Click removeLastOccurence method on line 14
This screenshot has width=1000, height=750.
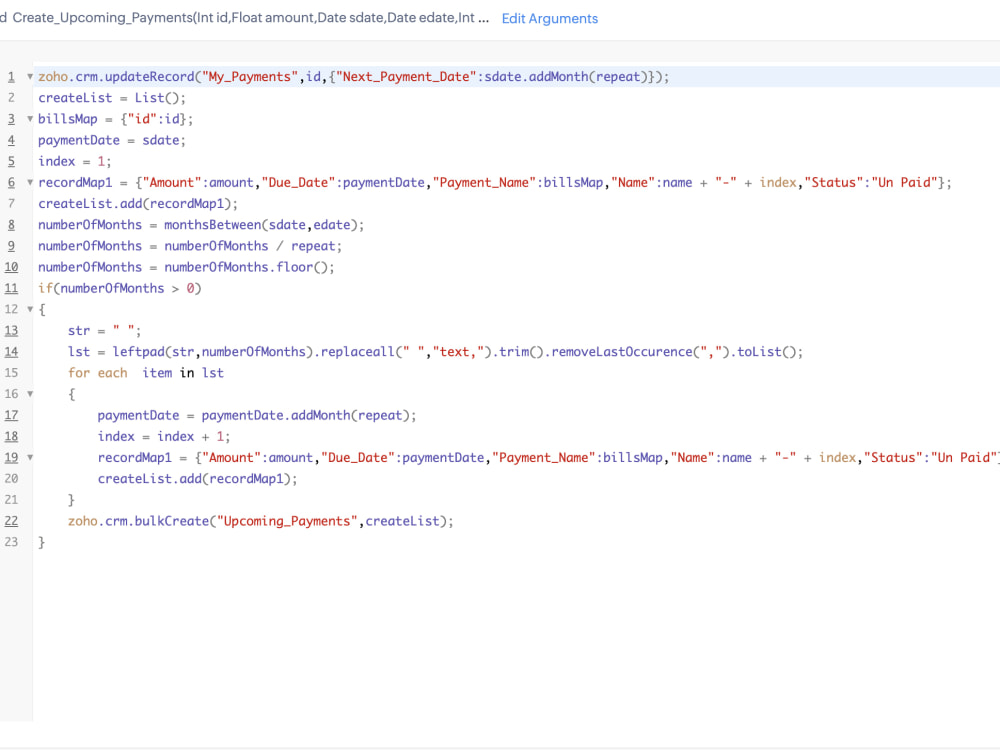621,351
